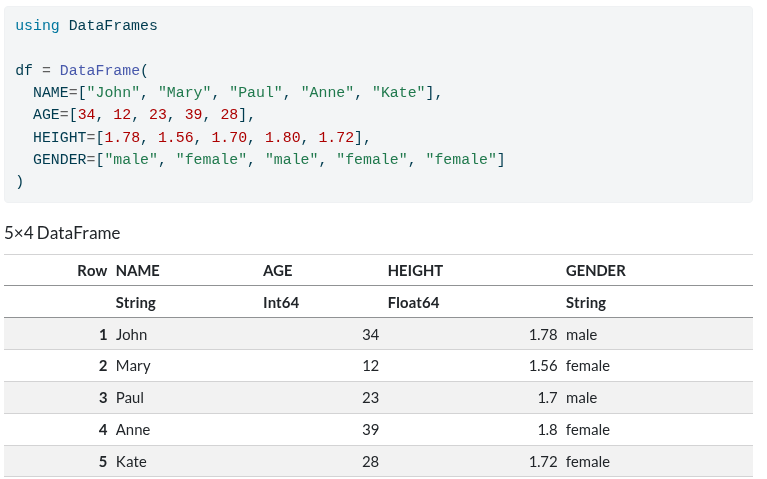Select the Kate name cell
767x479 pixels.
point(131,462)
